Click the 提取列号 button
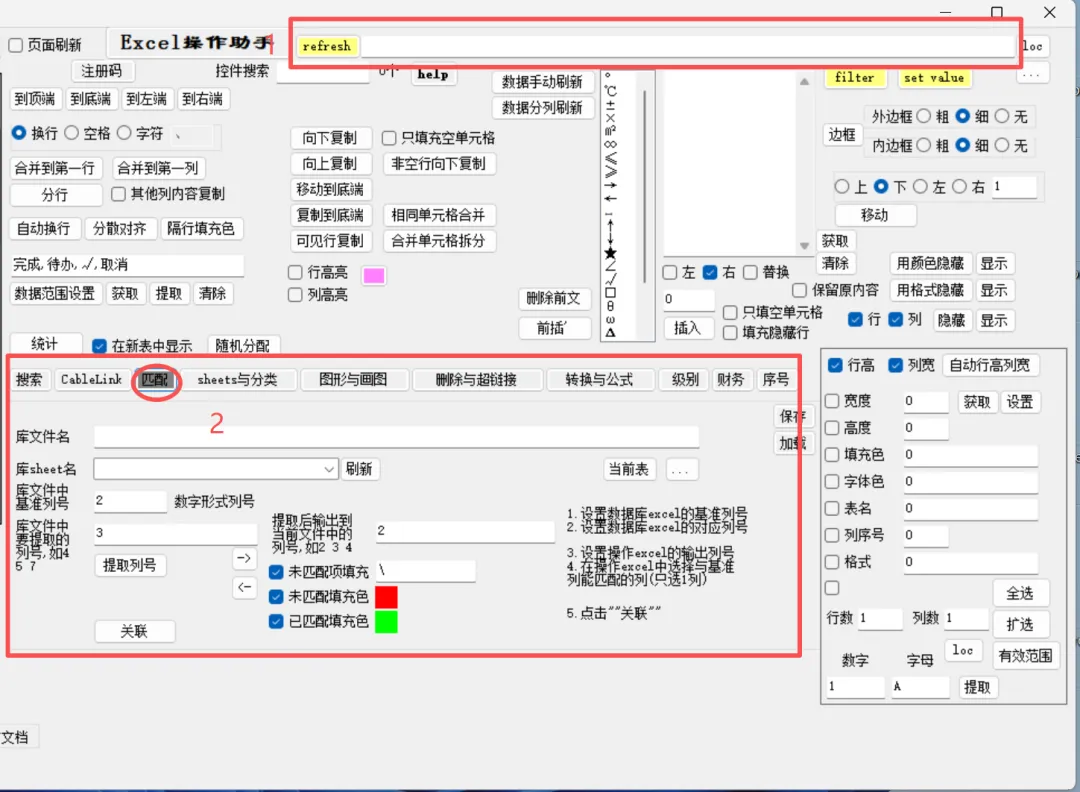The image size is (1080, 792). tap(129, 565)
